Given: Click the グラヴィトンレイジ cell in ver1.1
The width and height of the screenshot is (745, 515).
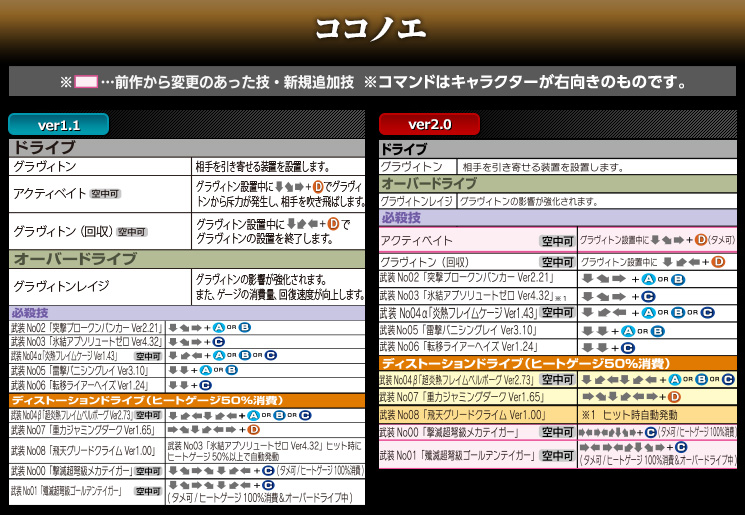Looking at the screenshot, I should 100,287.
